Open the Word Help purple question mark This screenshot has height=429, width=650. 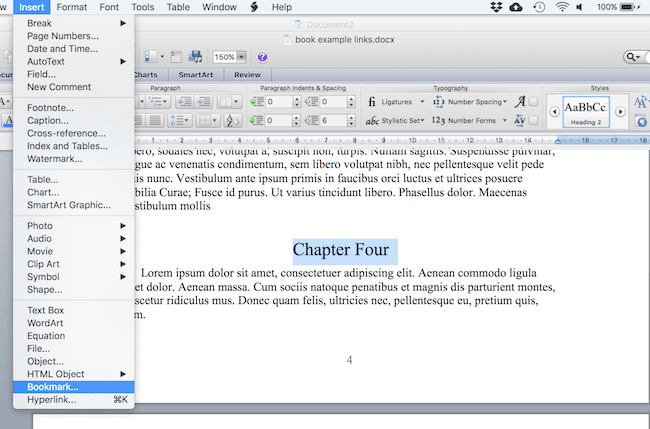coord(262,57)
